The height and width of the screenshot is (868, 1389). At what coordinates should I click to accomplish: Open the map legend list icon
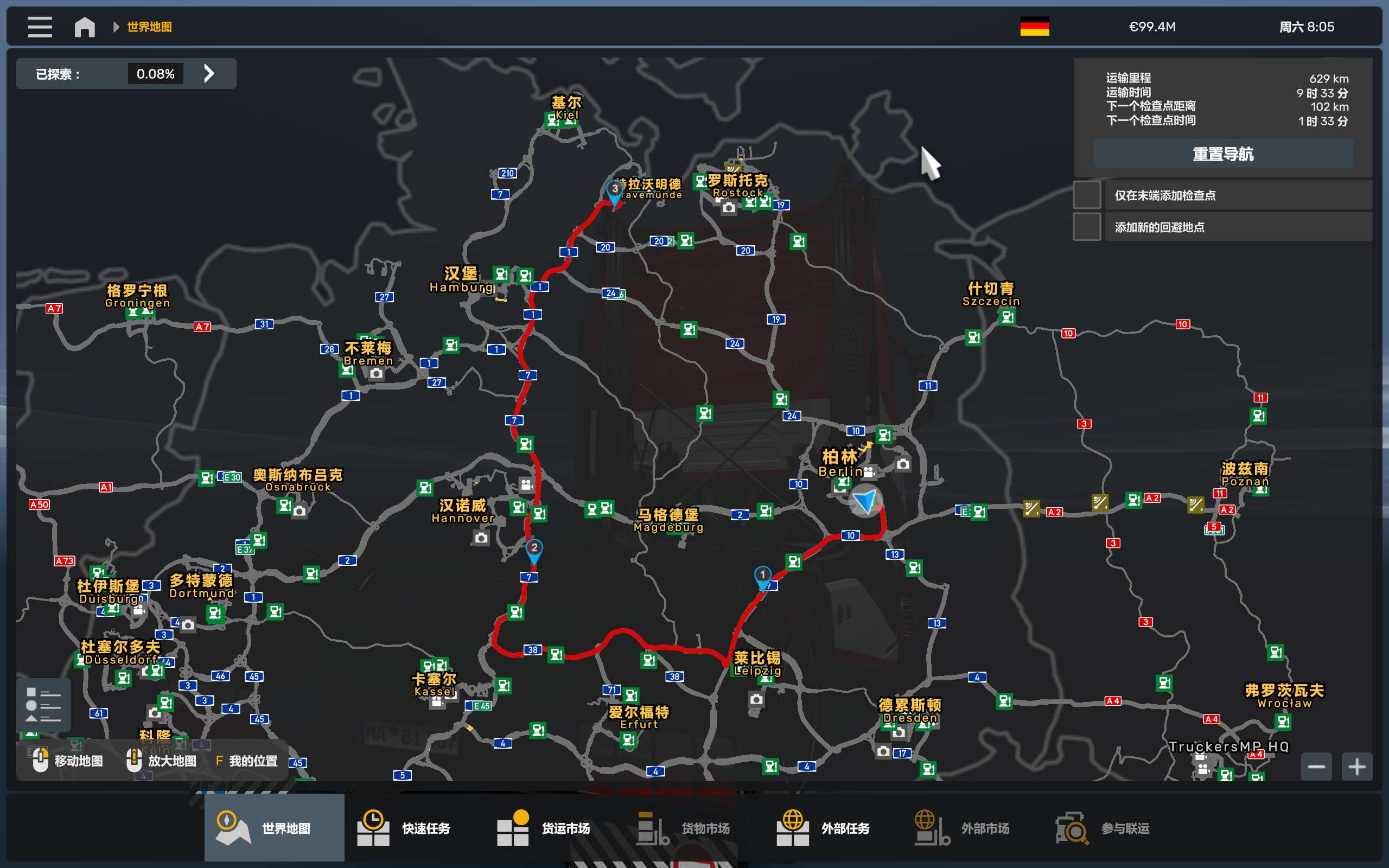tap(43, 704)
